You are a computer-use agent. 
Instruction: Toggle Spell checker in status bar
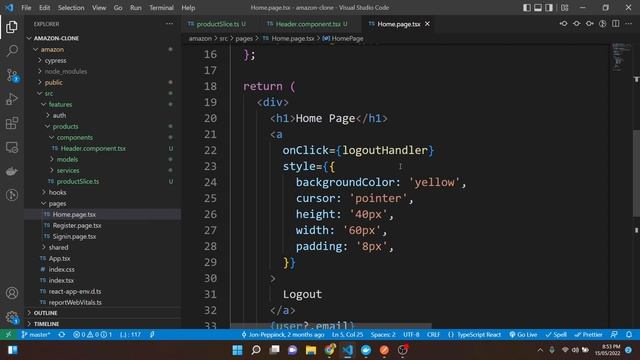coord(556,334)
